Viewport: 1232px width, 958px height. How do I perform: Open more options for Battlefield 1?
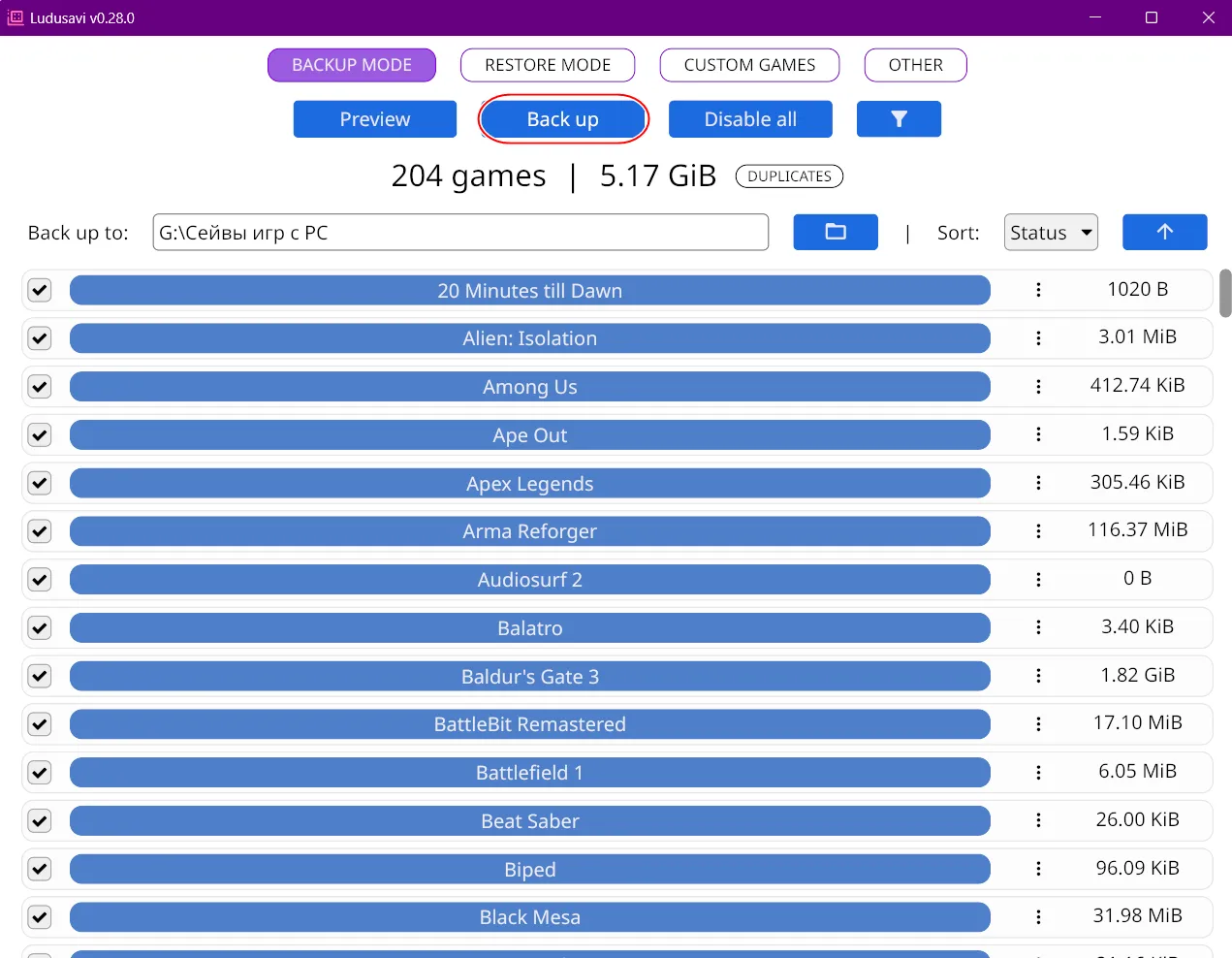[1038, 773]
